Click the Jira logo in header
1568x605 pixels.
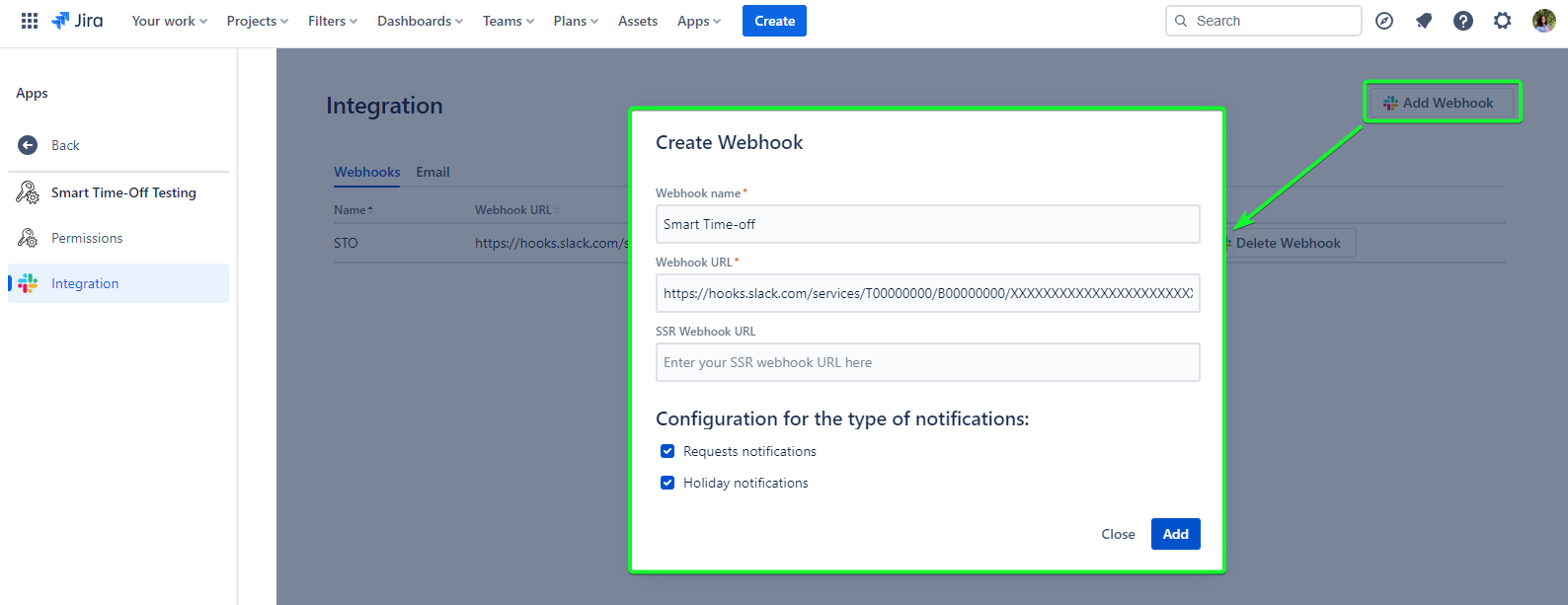77,21
